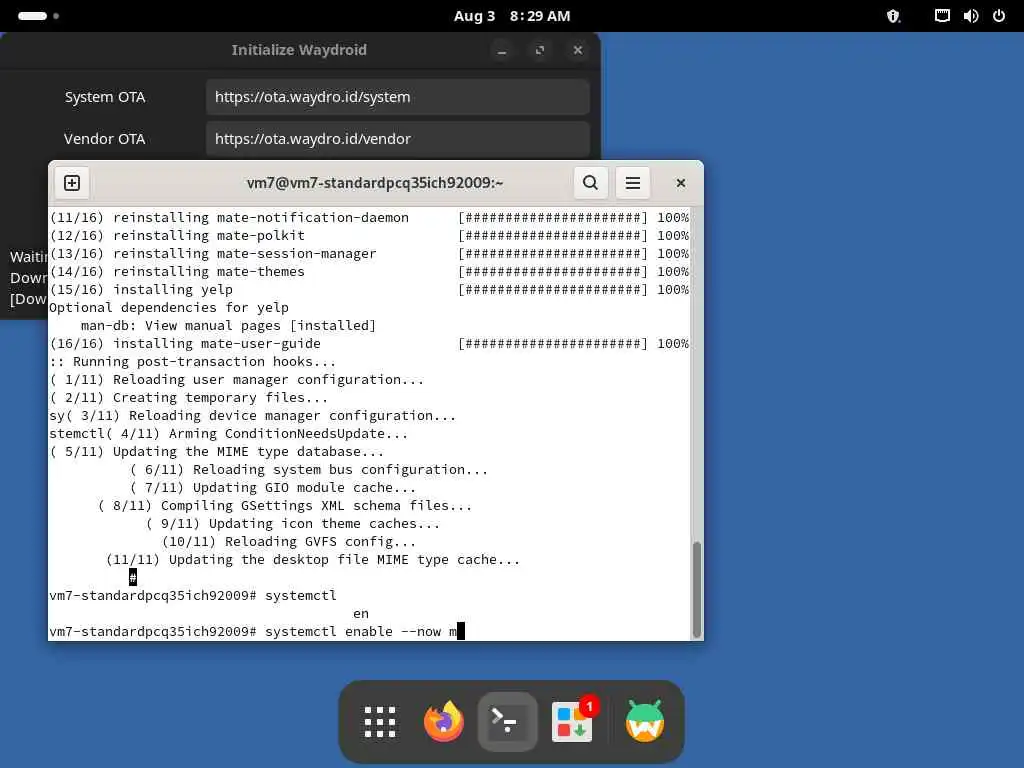Click the 'Vendor OTA' label
The width and height of the screenshot is (1024, 768).
104,138
